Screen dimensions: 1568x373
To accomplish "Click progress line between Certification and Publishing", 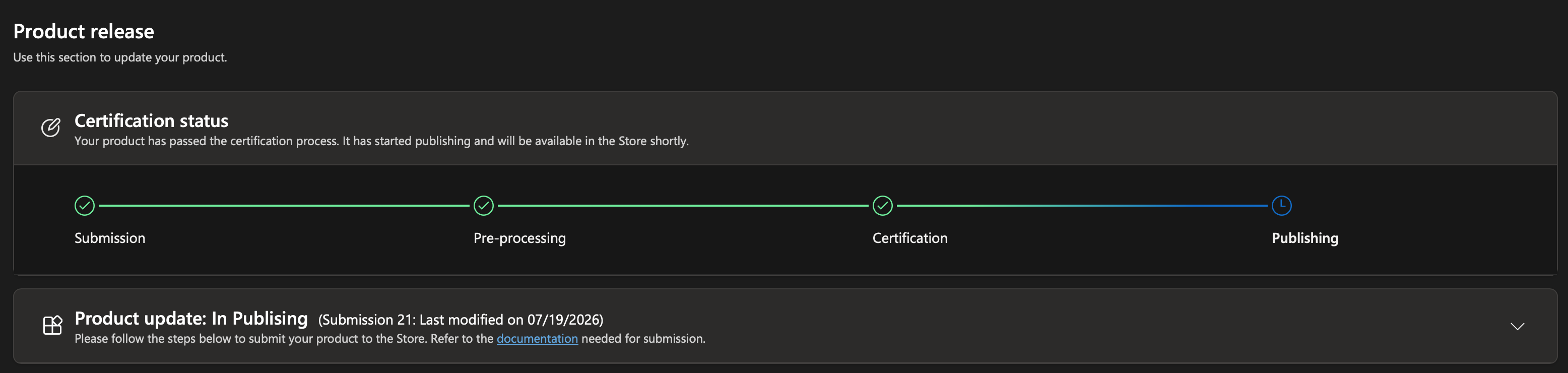I will click(1082, 206).
